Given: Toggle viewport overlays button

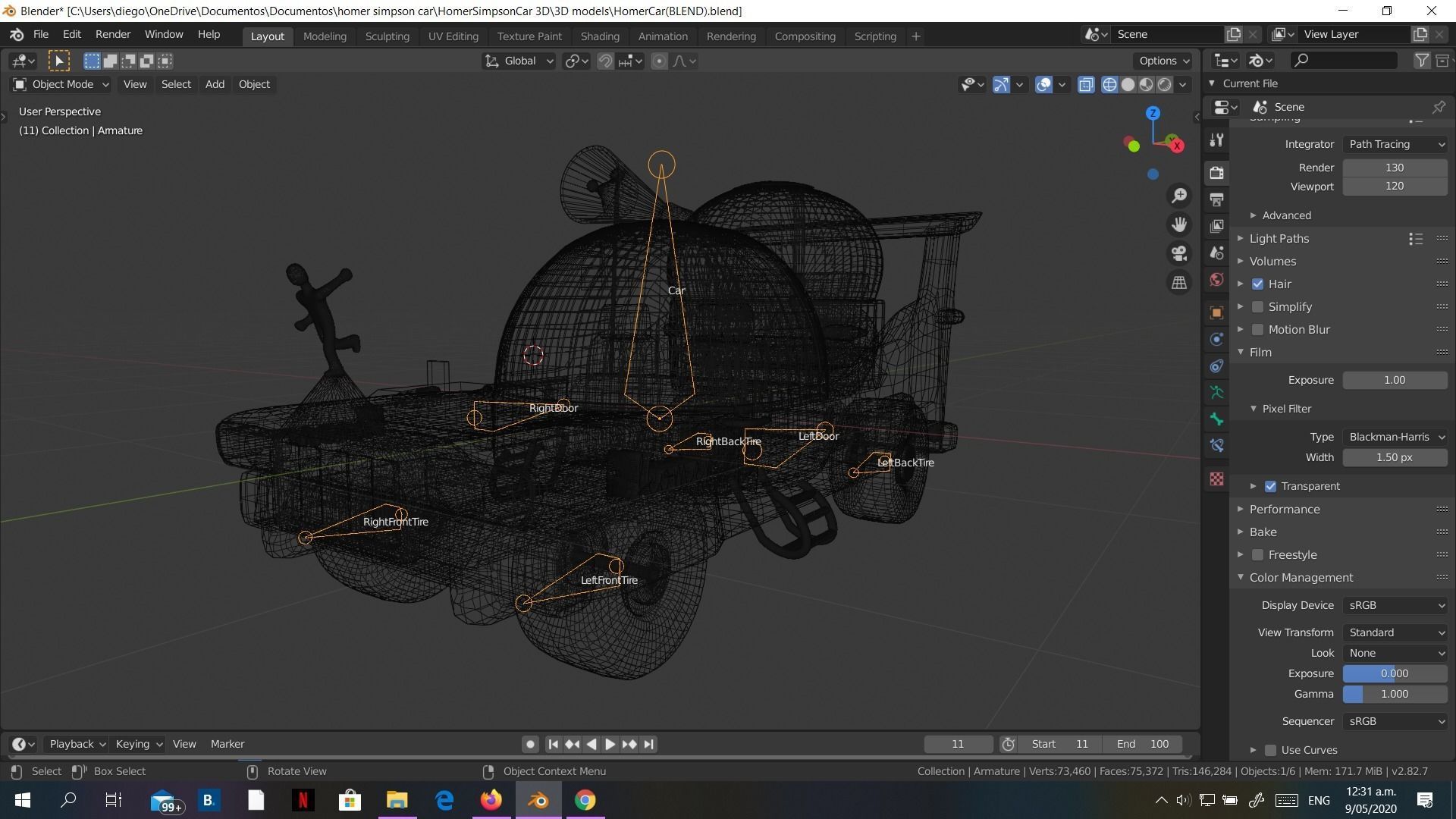Looking at the screenshot, I should pos(1043,84).
